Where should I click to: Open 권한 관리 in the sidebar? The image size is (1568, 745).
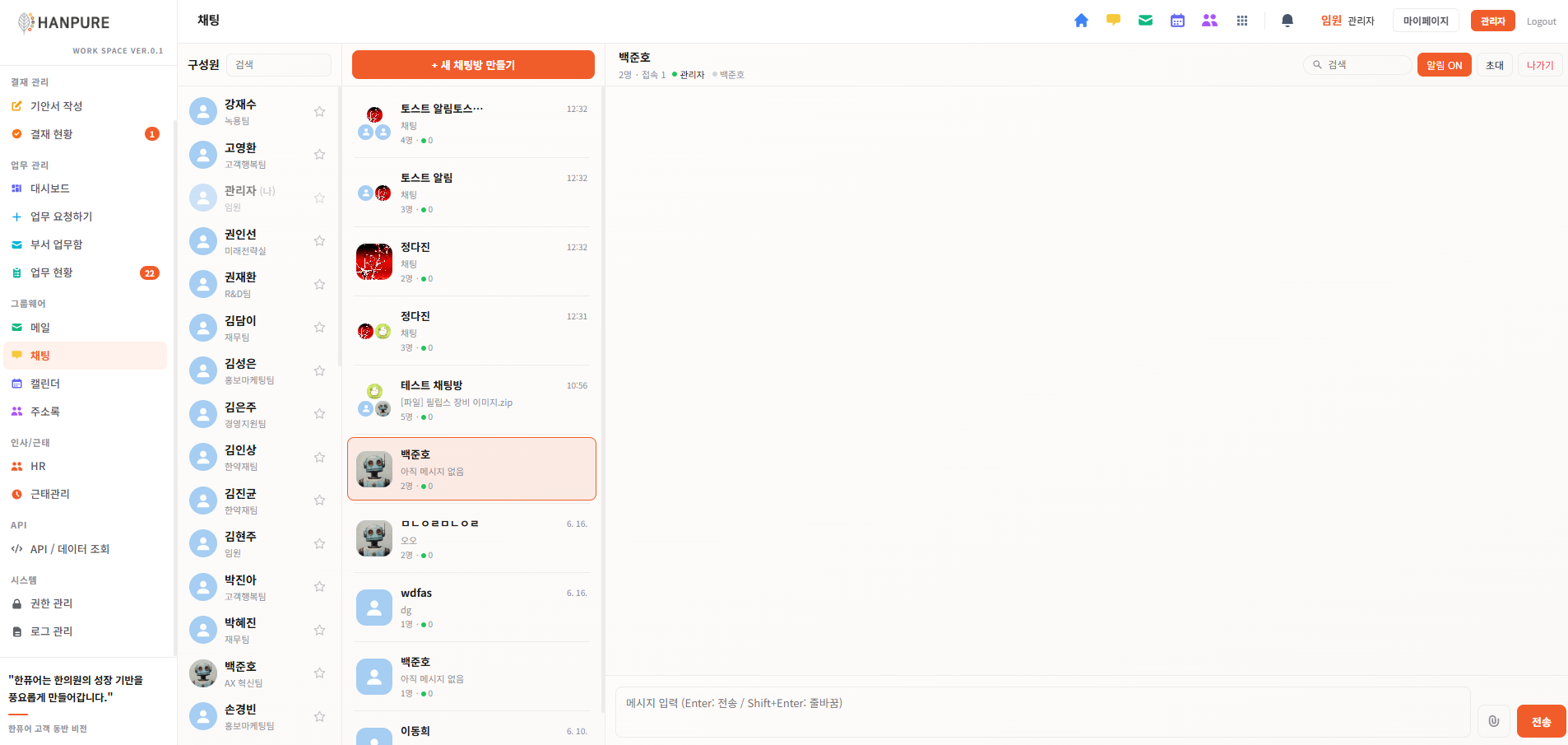click(x=86, y=603)
